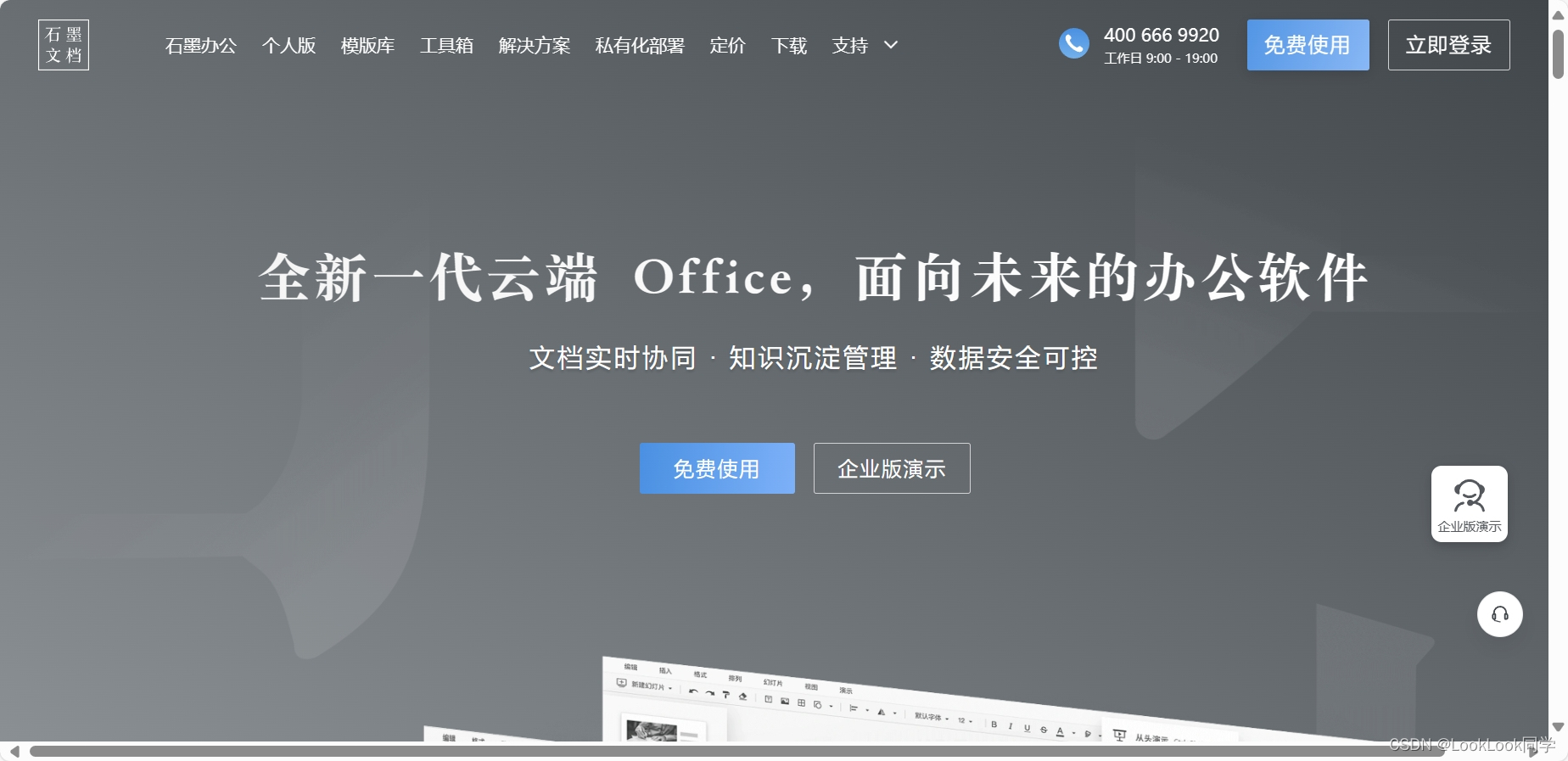Expand the chevron next to 支持

pyautogui.click(x=891, y=45)
